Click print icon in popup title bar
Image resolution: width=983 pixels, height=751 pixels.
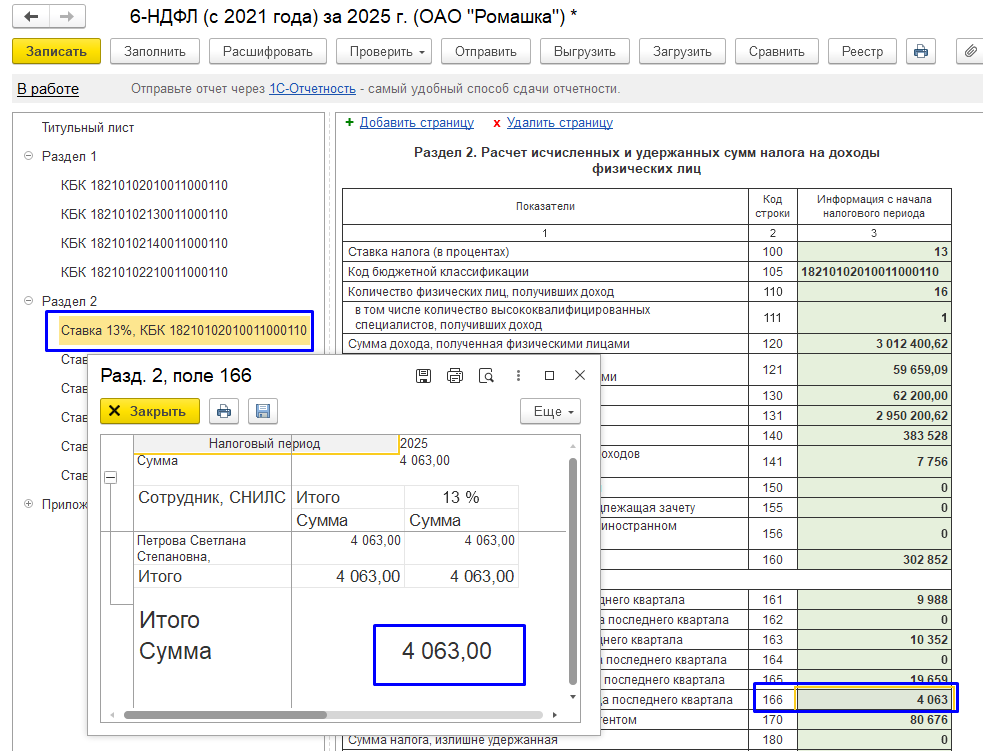point(455,376)
